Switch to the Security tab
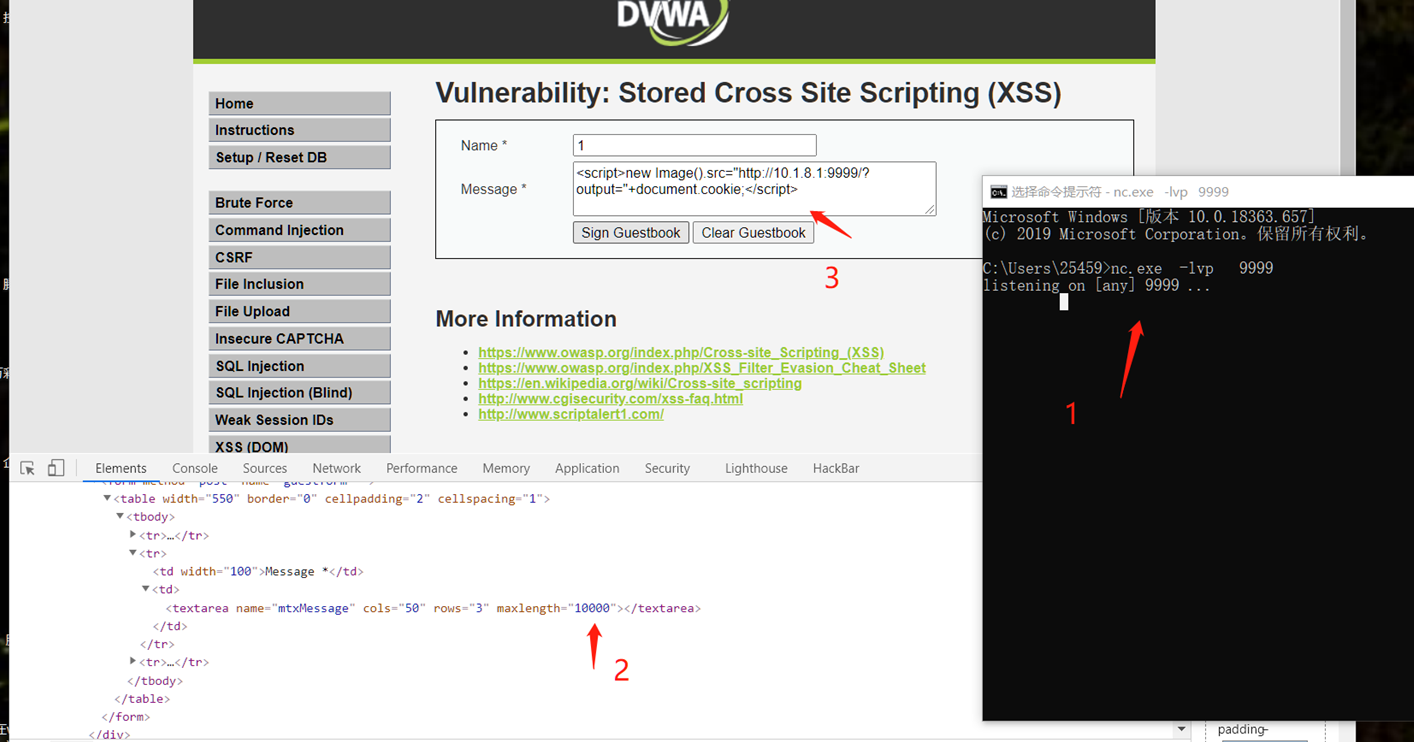The image size is (1414, 742). click(x=667, y=468)
